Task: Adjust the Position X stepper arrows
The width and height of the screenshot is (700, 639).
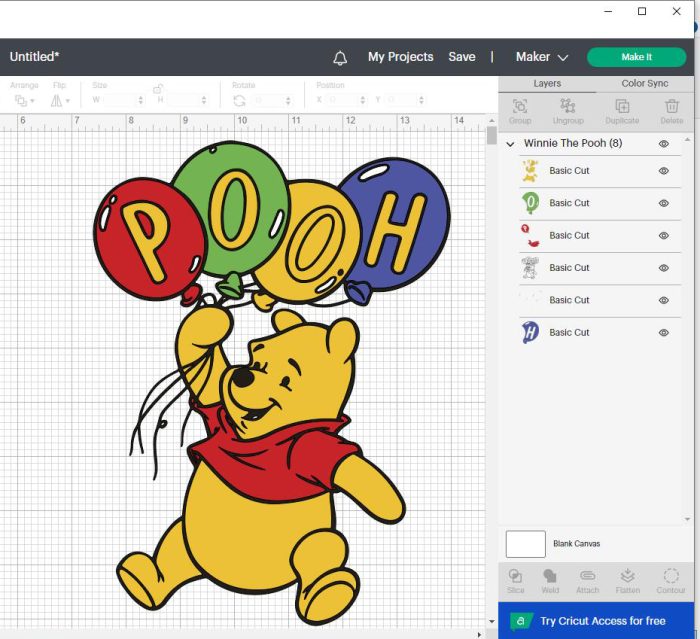Action: click(363, 100)
